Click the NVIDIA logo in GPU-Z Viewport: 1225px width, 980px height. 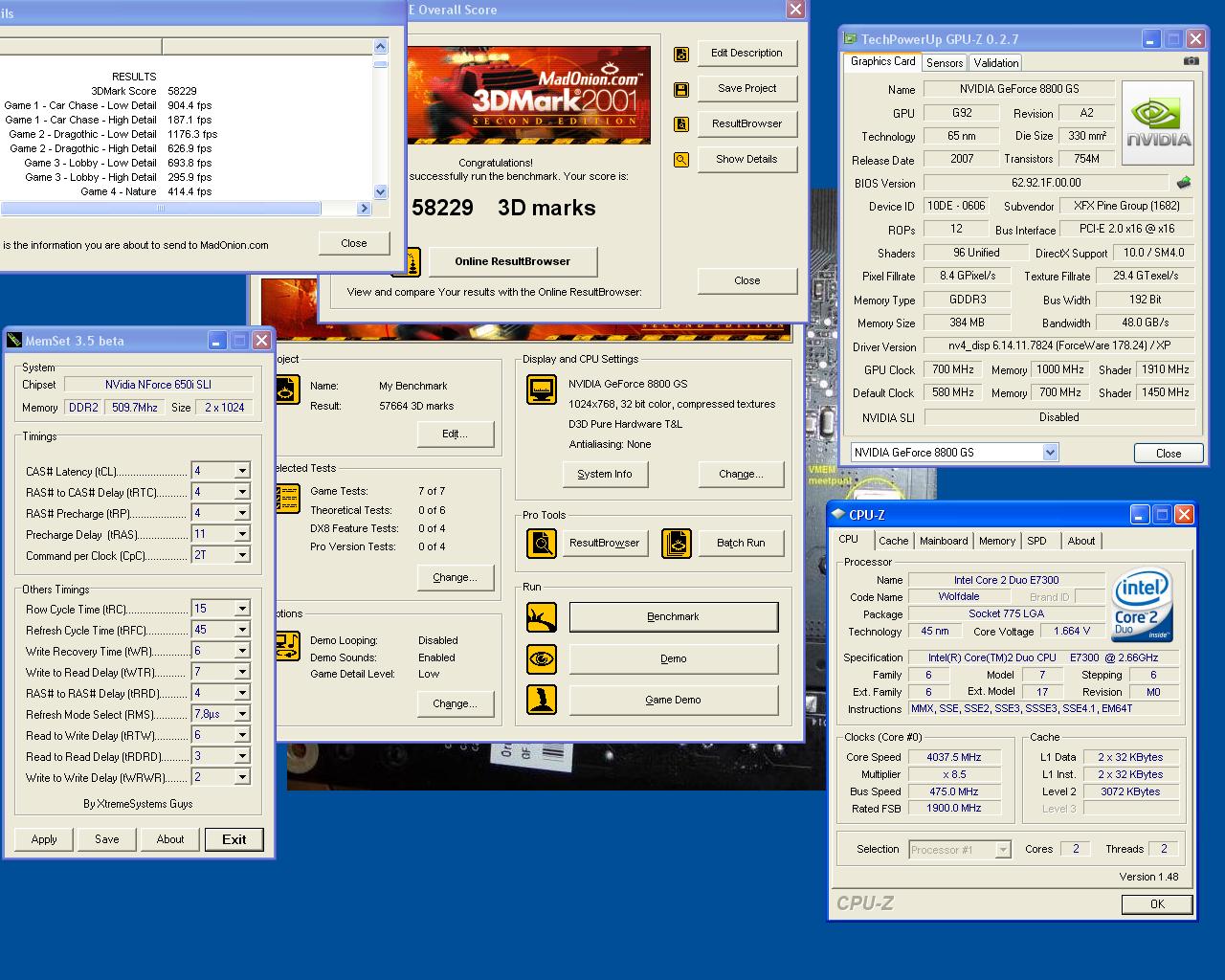pos(1158,122)
